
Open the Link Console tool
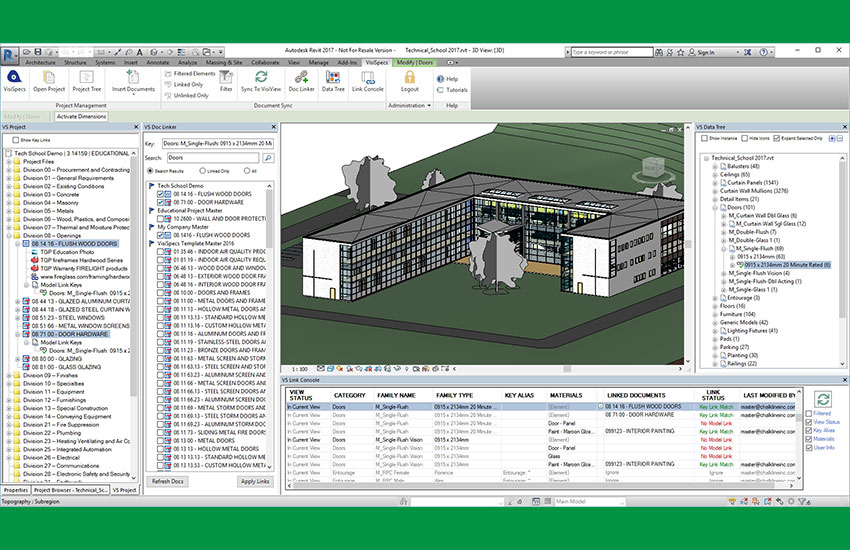(x=367, y=79)
